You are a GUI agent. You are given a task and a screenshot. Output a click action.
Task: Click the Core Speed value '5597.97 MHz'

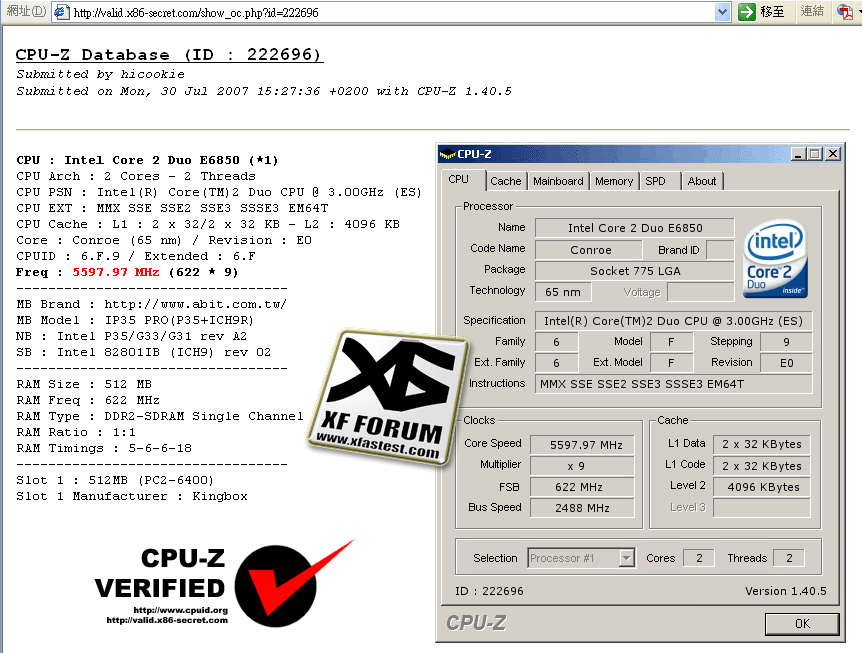click(583, 445)
